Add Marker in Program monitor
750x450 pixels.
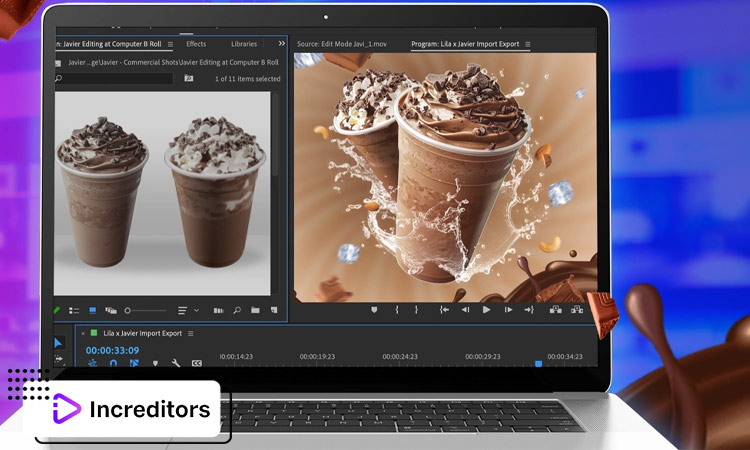[x=374, y=310]
